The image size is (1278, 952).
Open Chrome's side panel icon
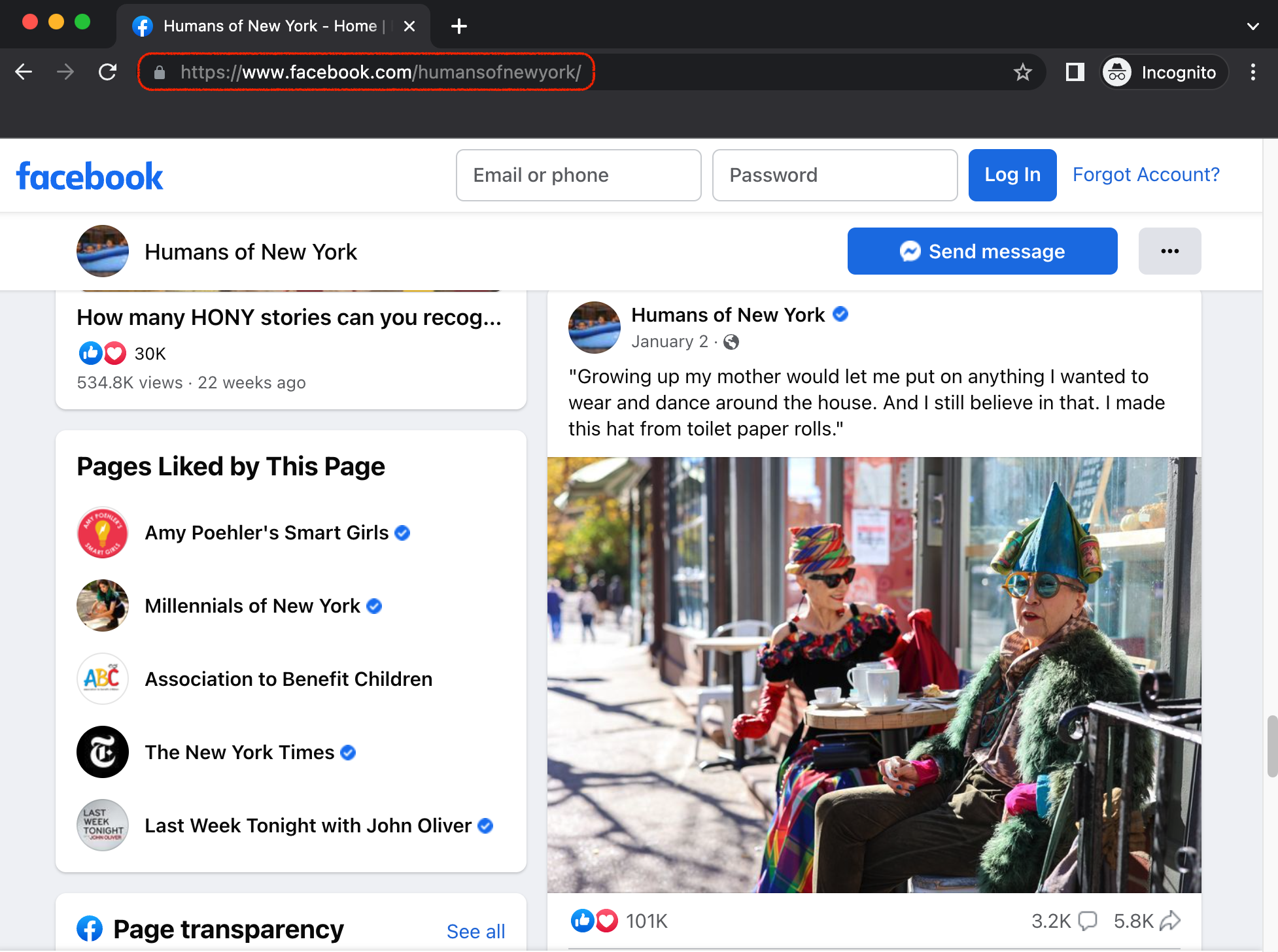pos(1074,72)
